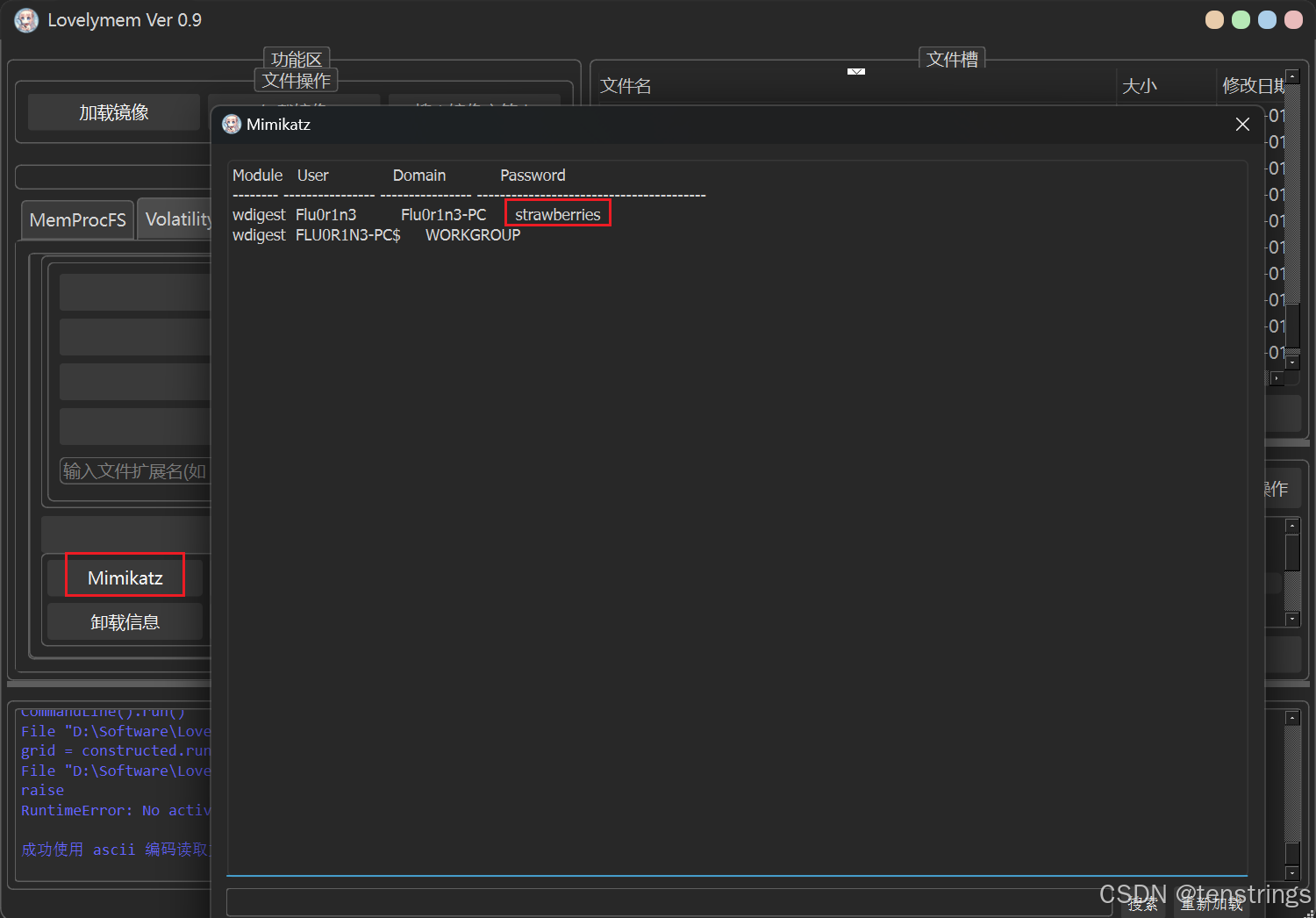Click the 'raise' log line
Image resolution: width=1316 pixels, height=918 pixels.
tap(42, 790)
